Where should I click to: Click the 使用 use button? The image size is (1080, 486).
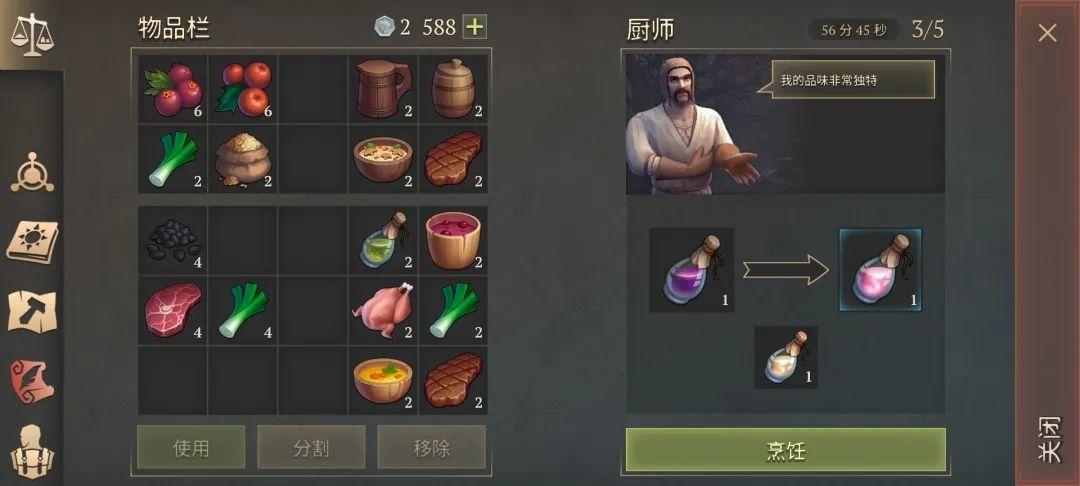coord(191,447)
